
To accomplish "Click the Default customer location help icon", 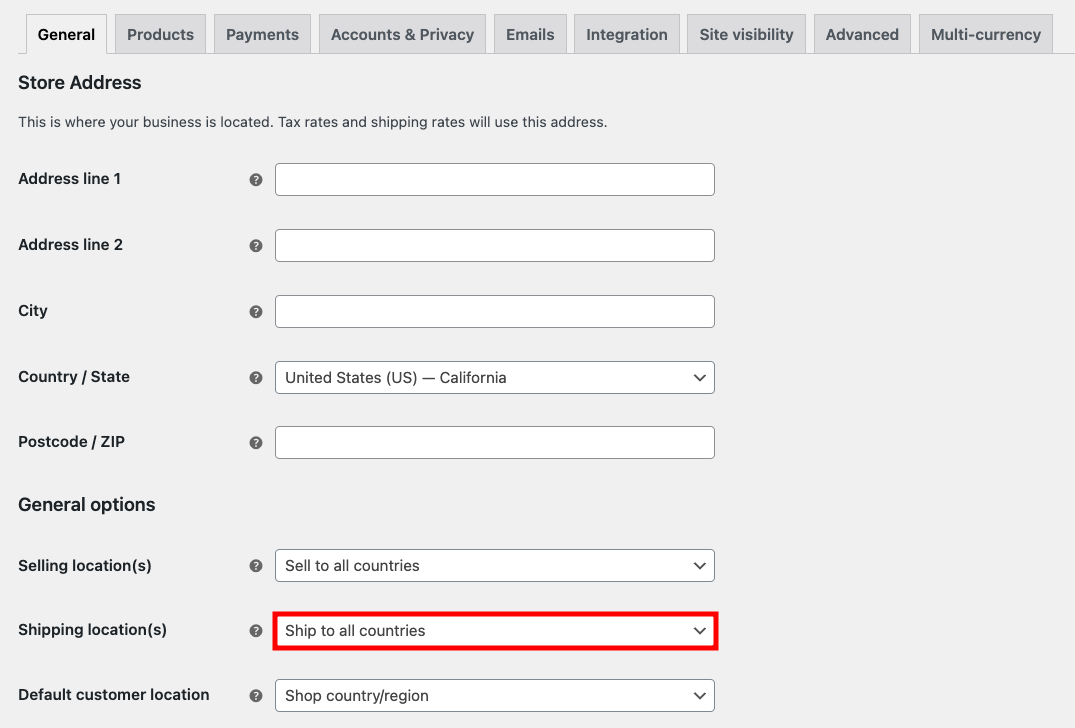I will click(x=256, y=695).
